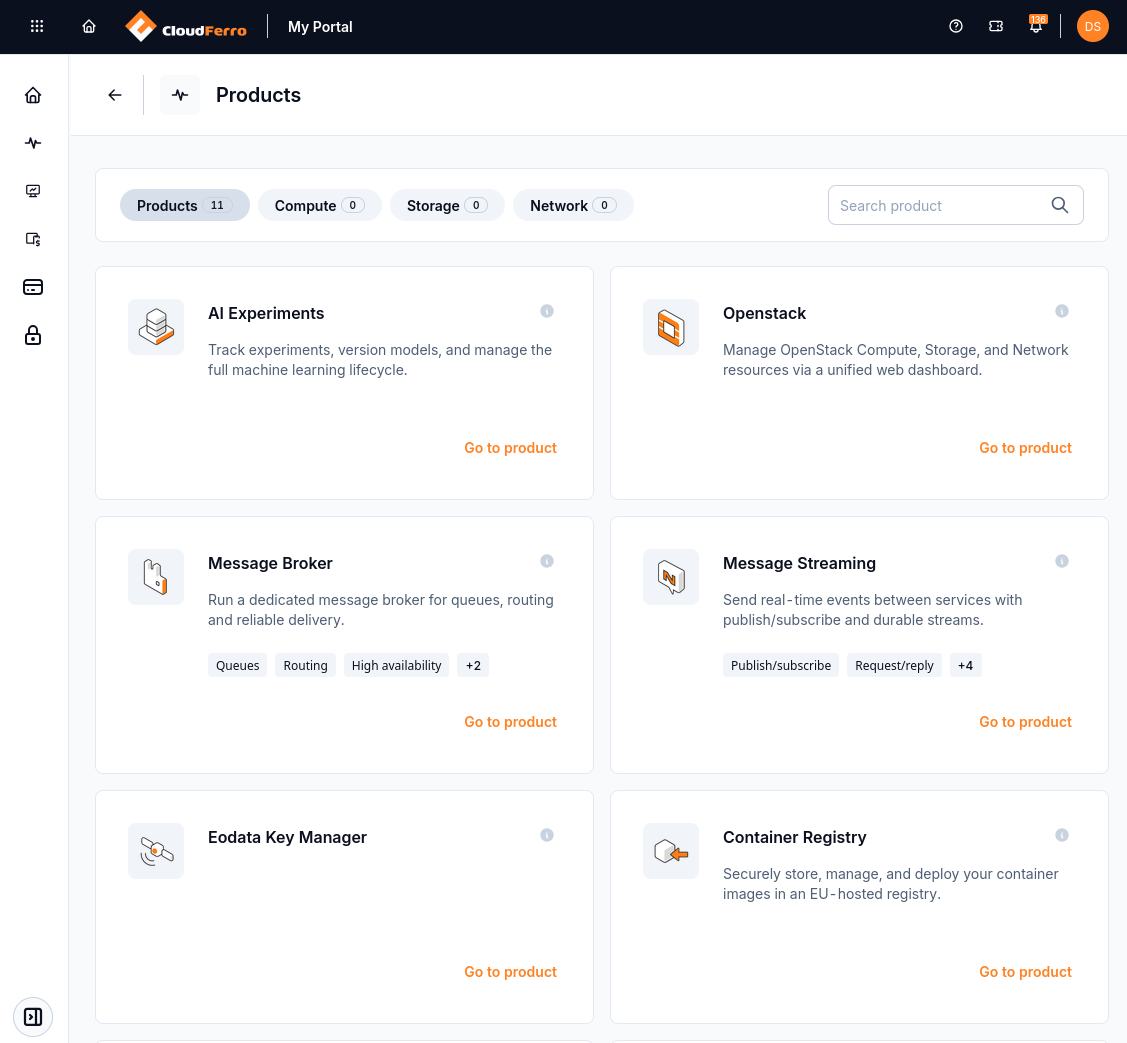The height and width of the screenshot is (1043, 1127).
Task: Expand the sidebar panel toggle
Action: pyautogui.click(x=33, y=1017)
